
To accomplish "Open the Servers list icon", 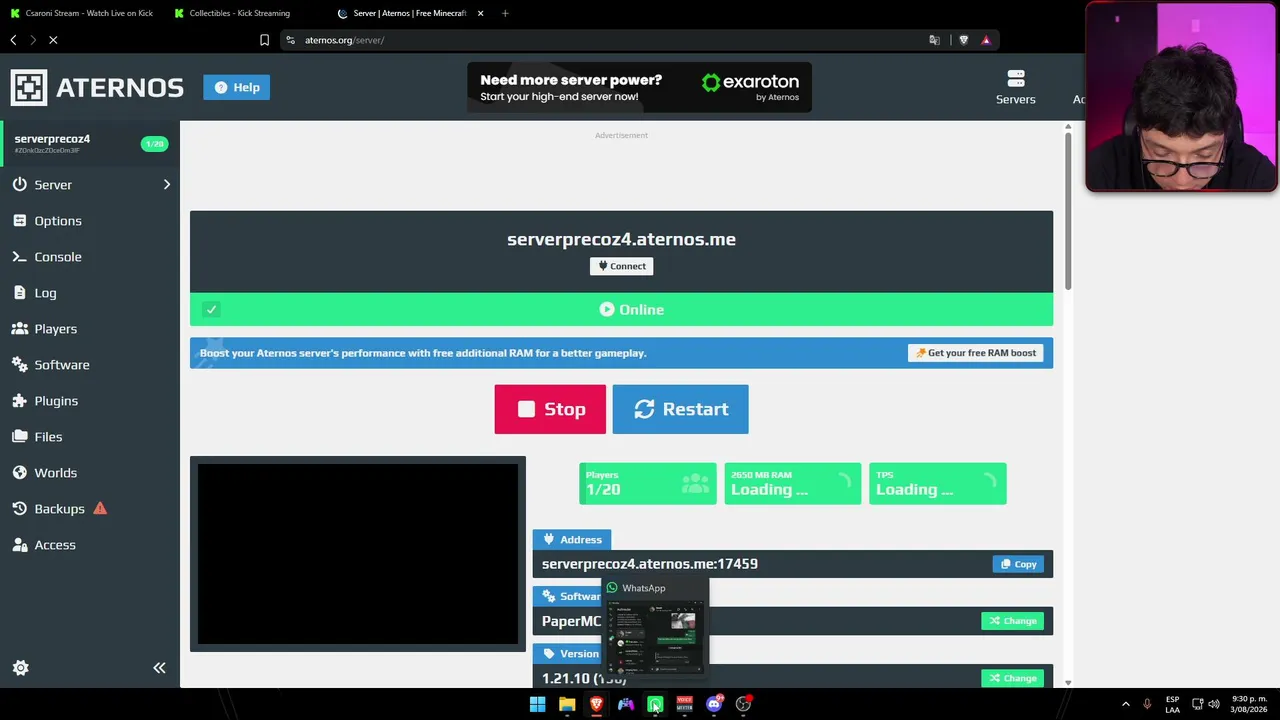I will 1015,87.
